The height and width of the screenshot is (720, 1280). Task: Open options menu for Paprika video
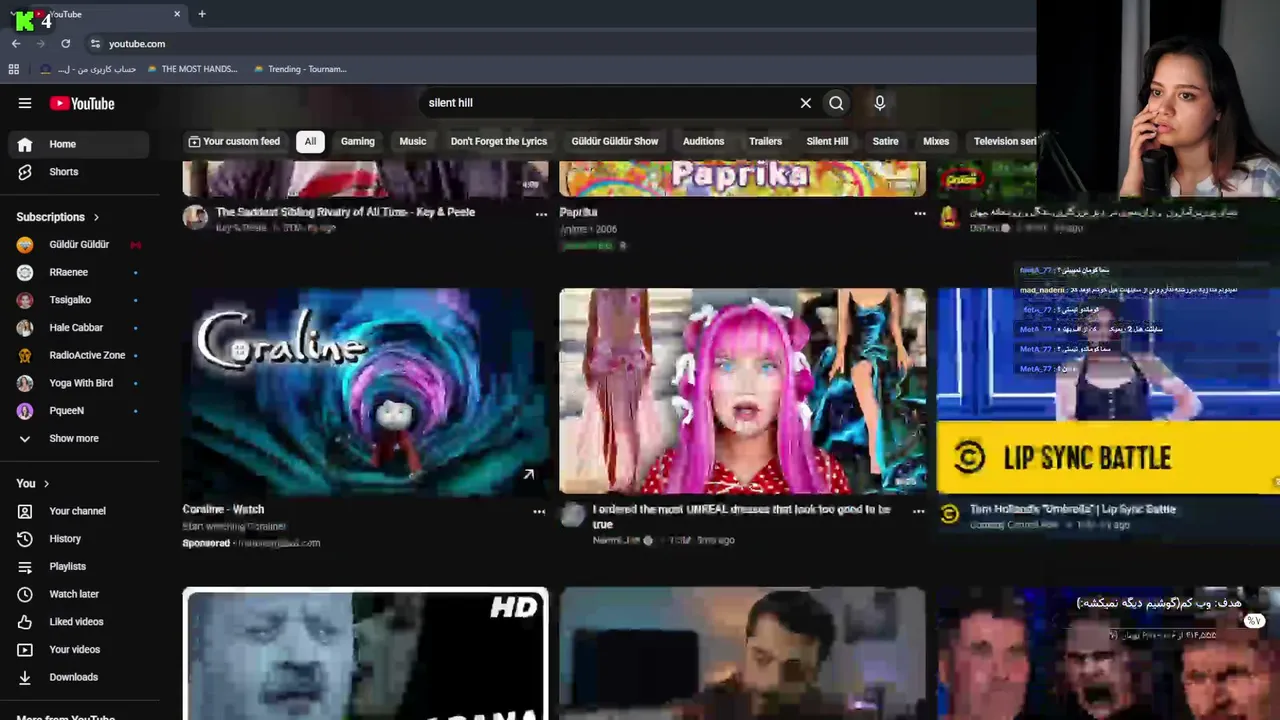919,214
